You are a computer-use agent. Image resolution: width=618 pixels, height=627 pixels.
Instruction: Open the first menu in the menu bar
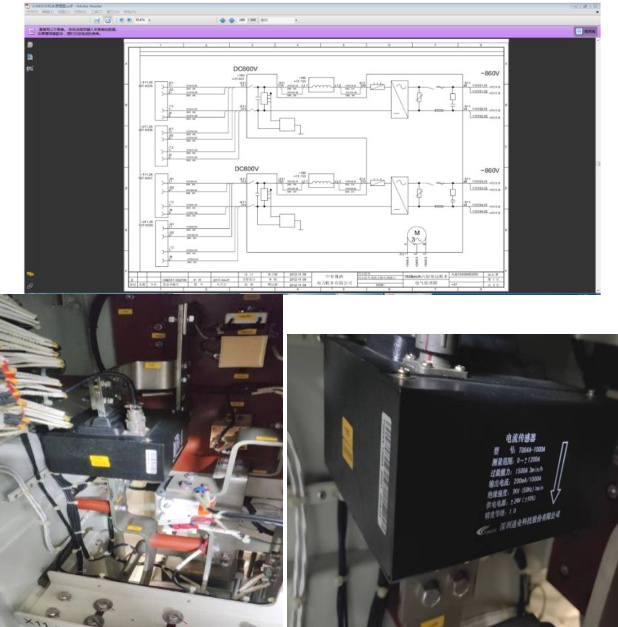pyautogui.click(x=32, y=12)
